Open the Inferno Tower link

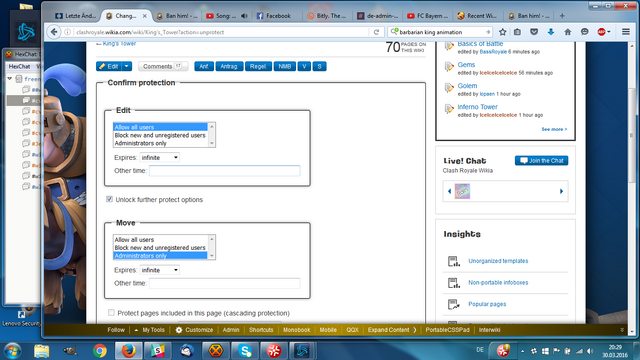pos(477,107)
